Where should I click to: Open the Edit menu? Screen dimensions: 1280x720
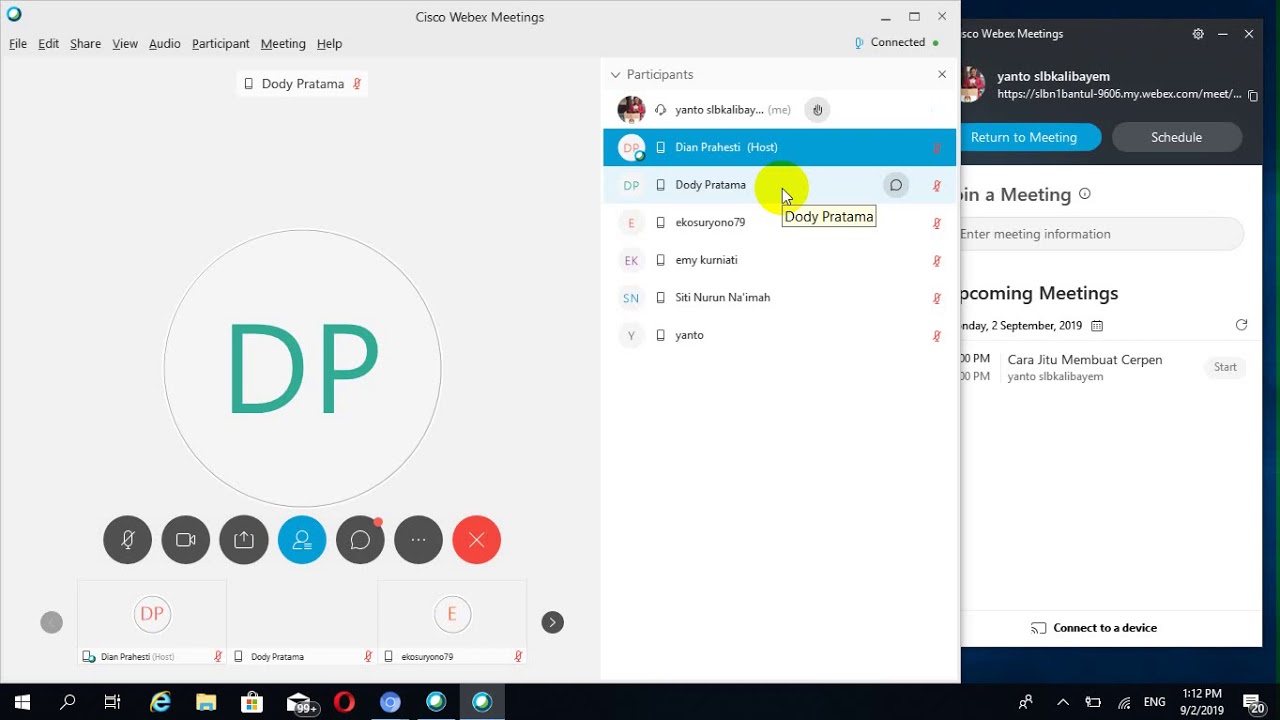pos(49,44)
